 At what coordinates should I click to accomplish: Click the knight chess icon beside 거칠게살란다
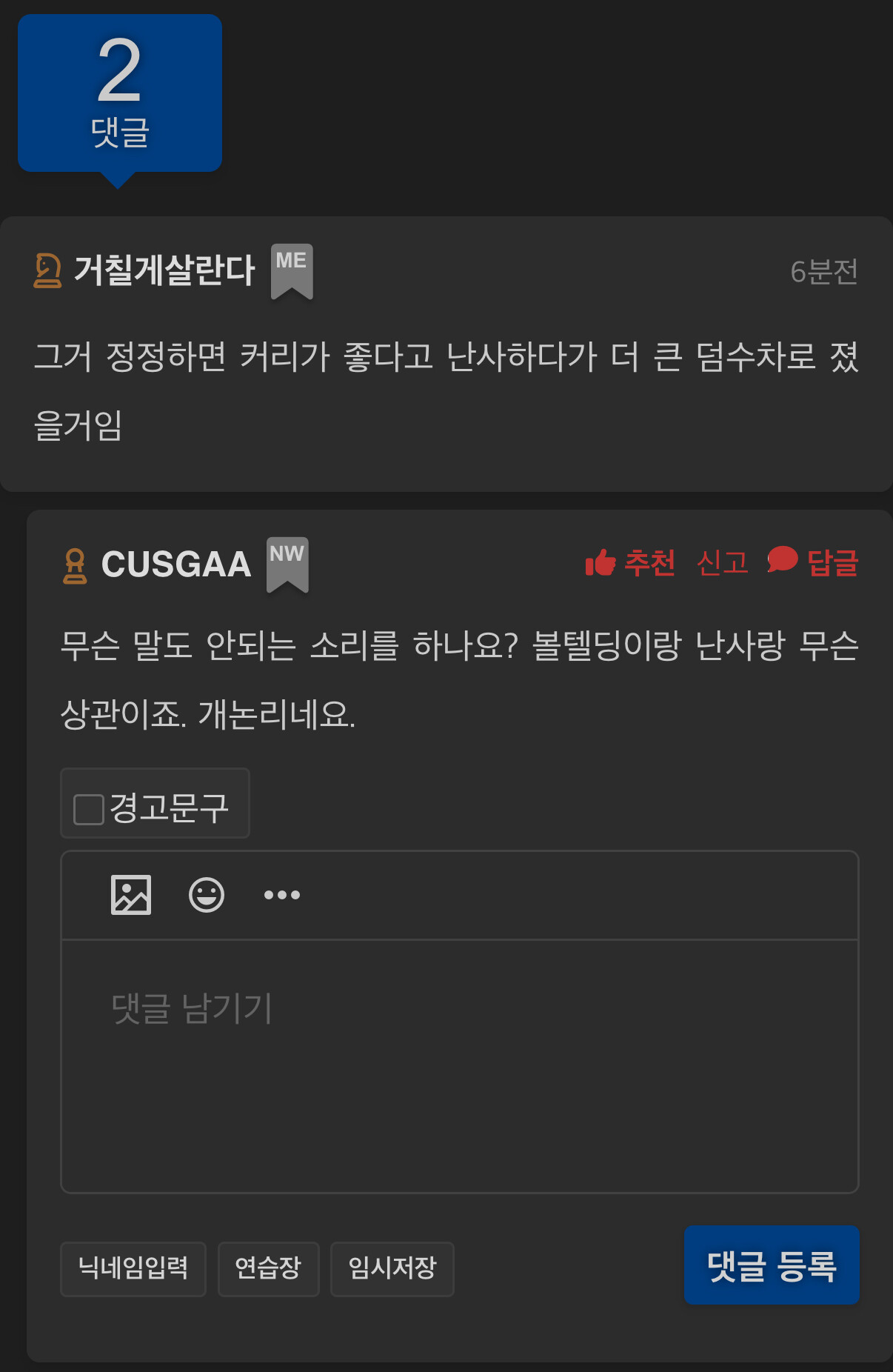point(47,270)
